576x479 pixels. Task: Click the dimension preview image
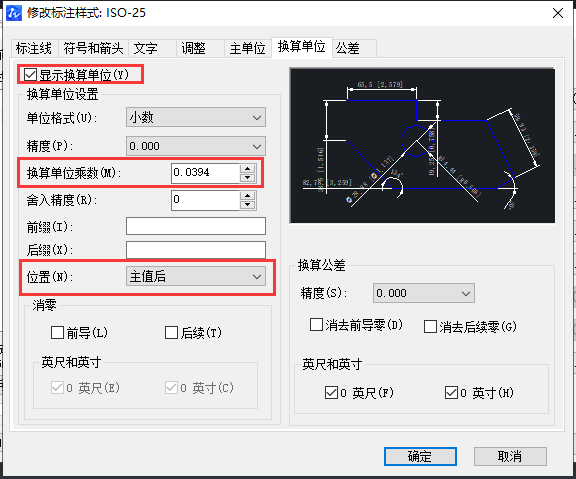coord(422,145)
